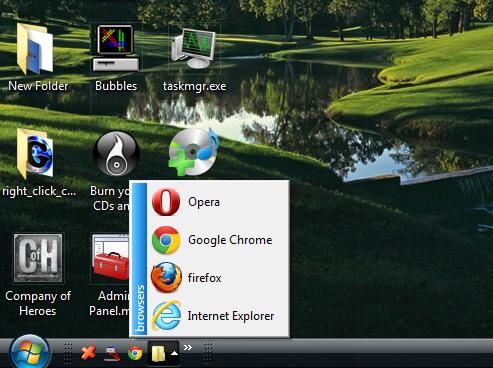Viewport: 493px width, 368px height.
Task: Choose Google Chrome text in browsers menu
Action: (x=230, y=240)
